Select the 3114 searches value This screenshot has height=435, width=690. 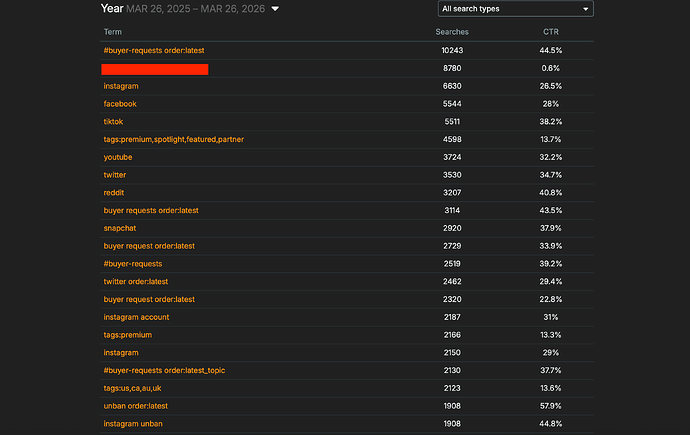[452, 211]
